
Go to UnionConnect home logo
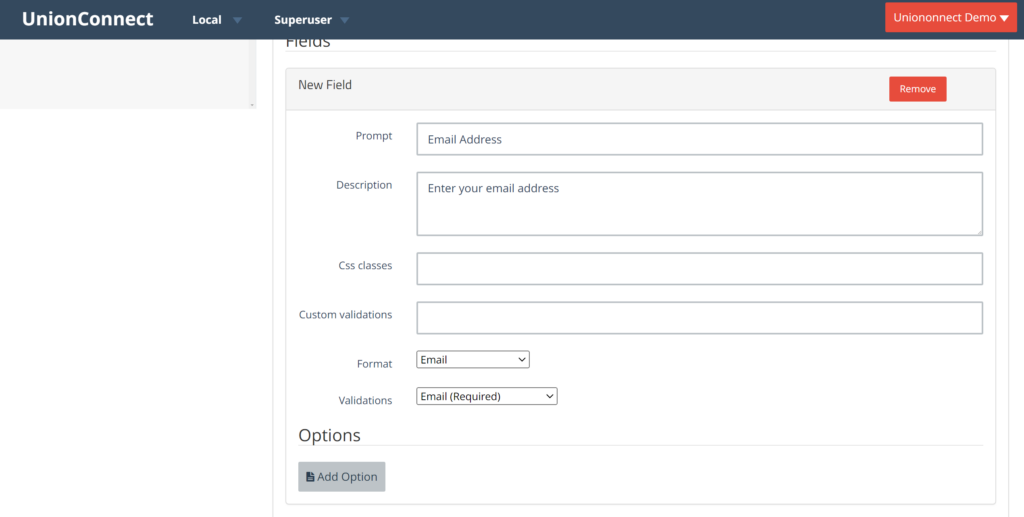click(x=88, y=19)
